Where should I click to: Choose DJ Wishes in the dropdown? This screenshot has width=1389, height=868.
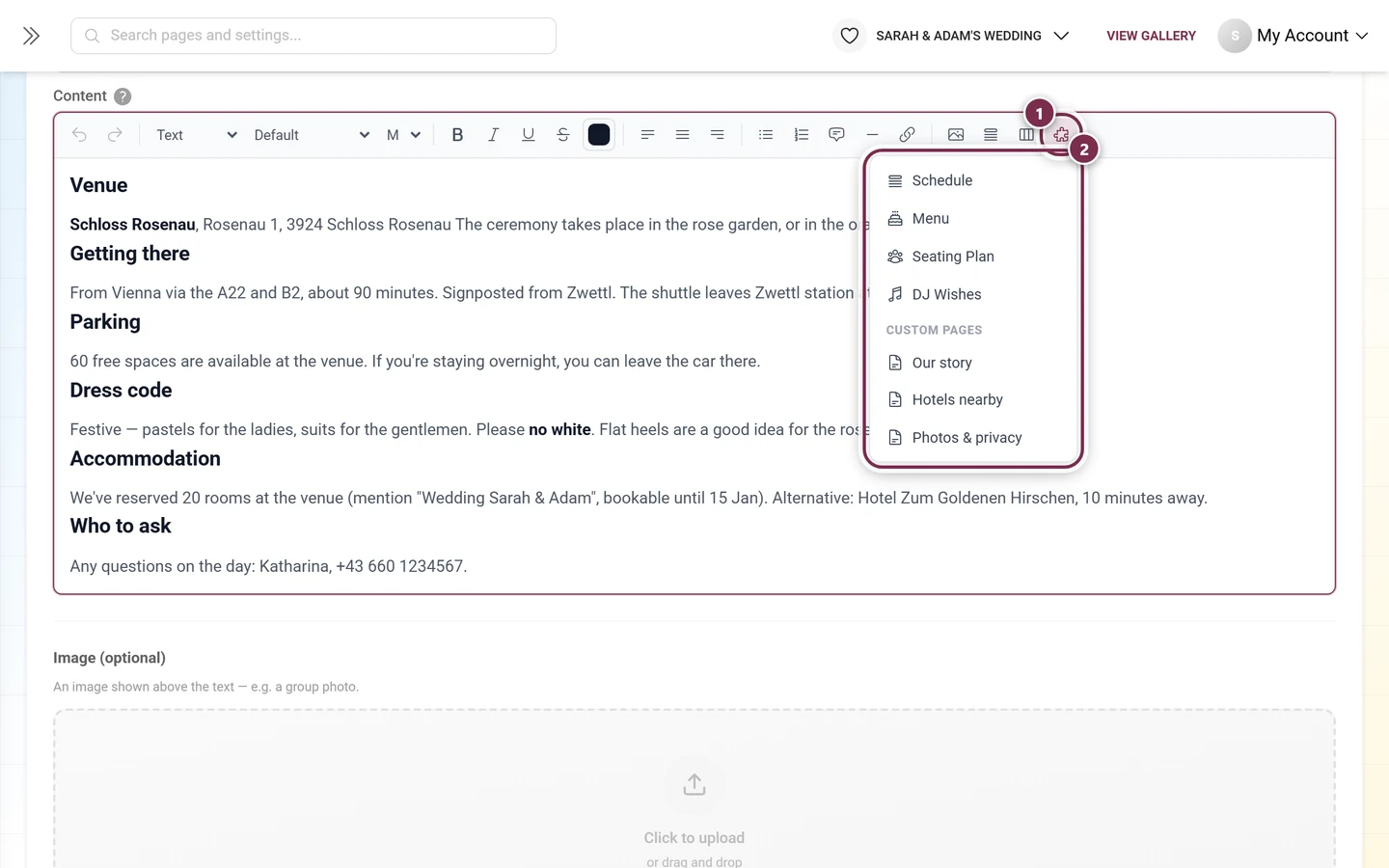point(972,294)
